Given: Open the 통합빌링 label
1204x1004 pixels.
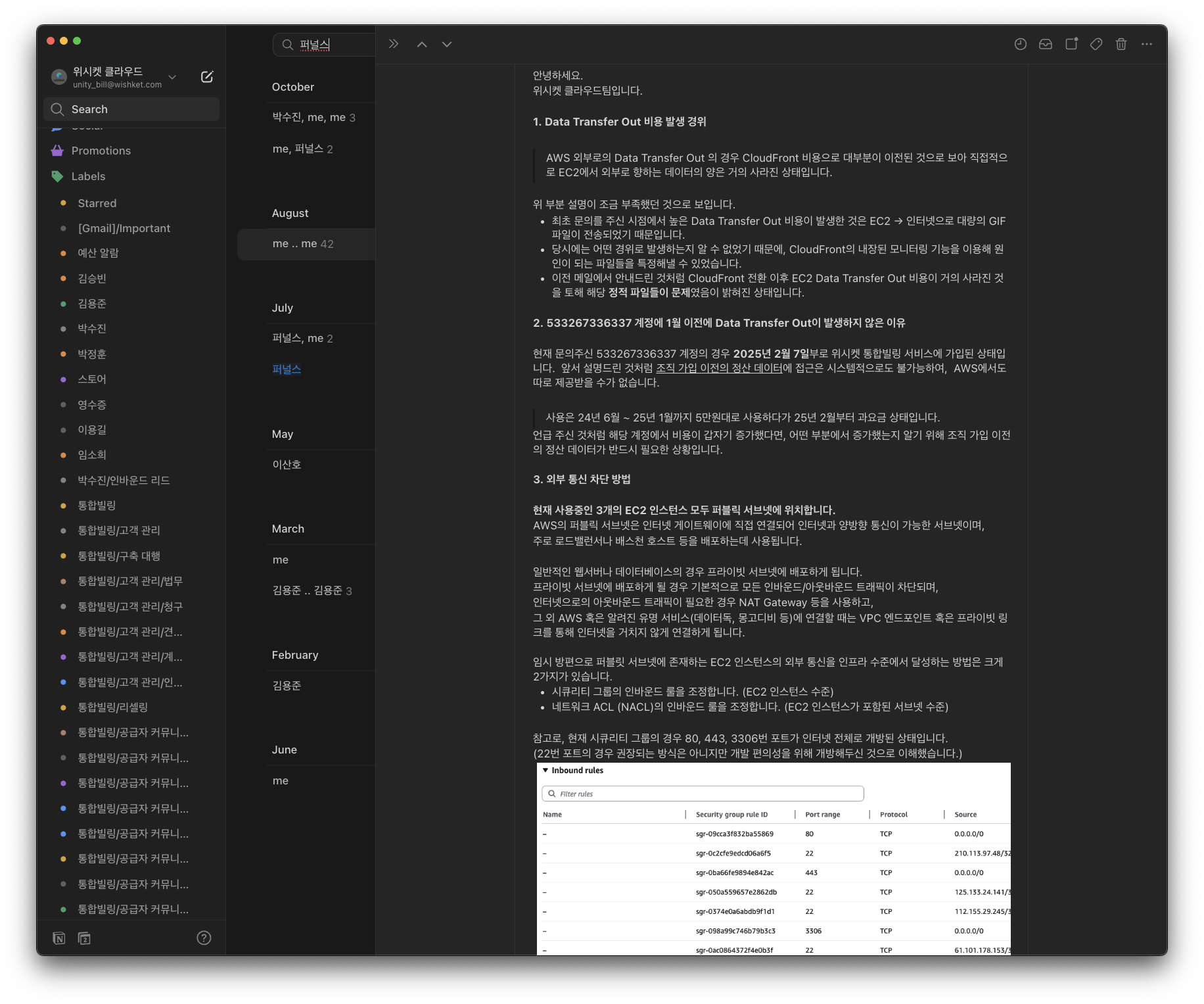Looking at the screenshot, I should tap(97, 505).
